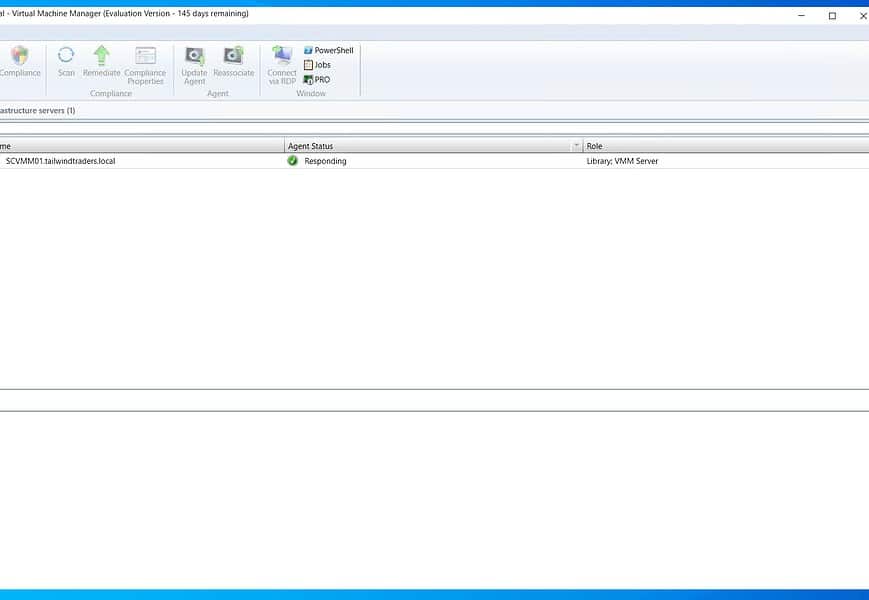Open the PRO window
Screen dimensions: 869x600
pos(317,80)
